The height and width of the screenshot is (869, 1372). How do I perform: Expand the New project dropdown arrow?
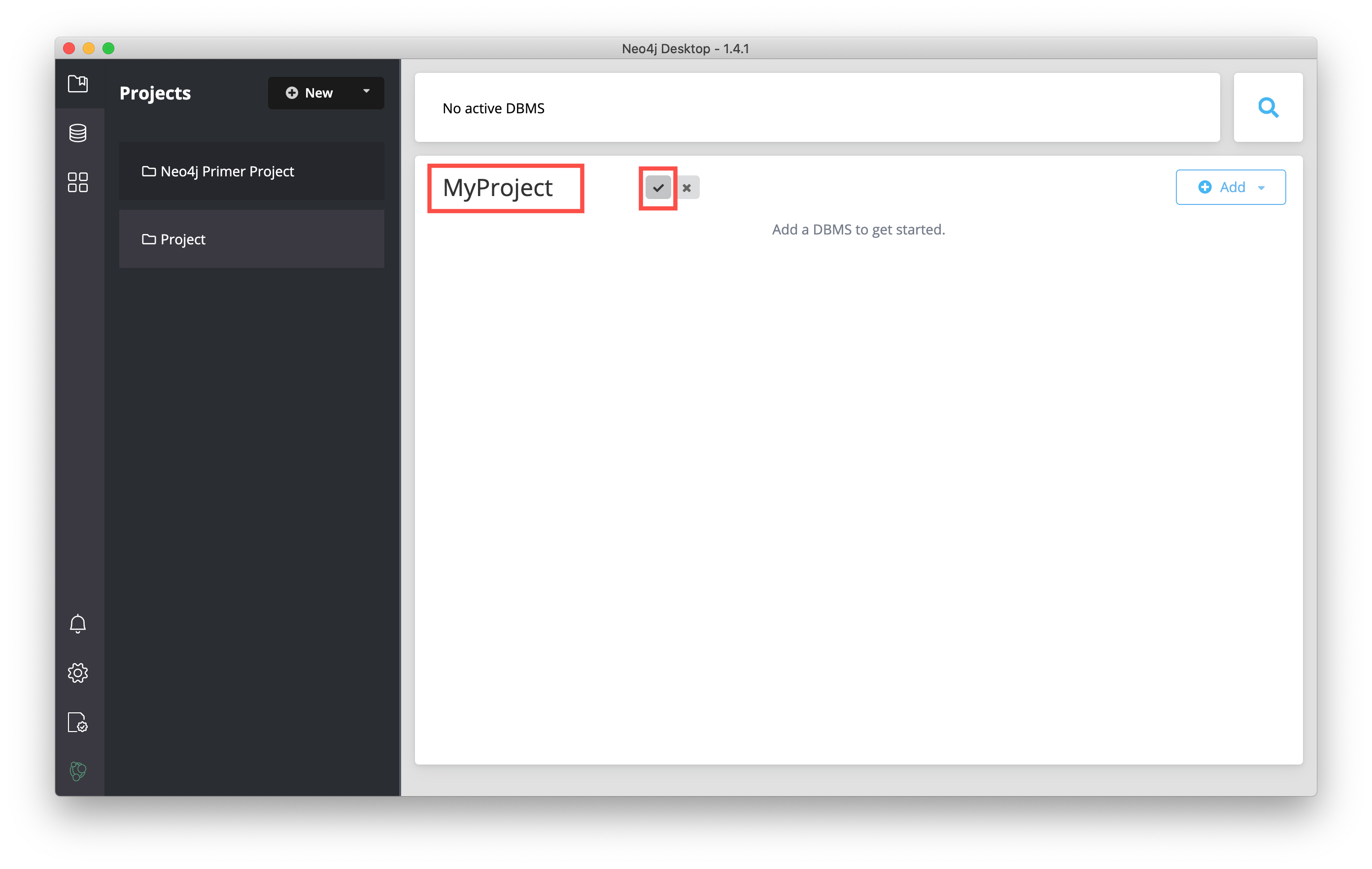[365, 92]
